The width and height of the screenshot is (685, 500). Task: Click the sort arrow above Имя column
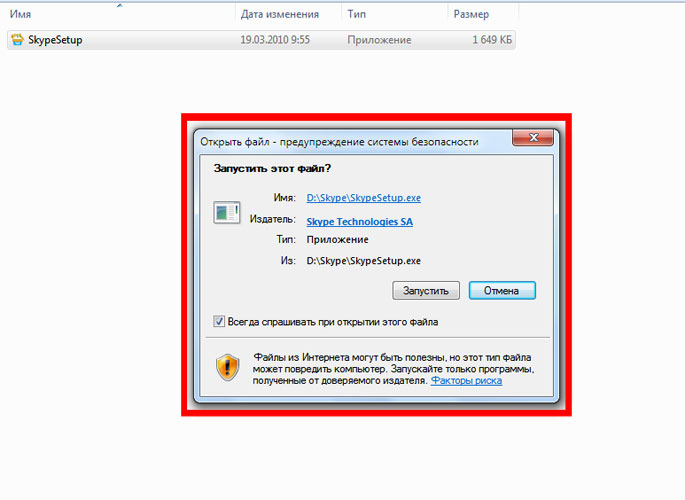click(x=119, y=5)
